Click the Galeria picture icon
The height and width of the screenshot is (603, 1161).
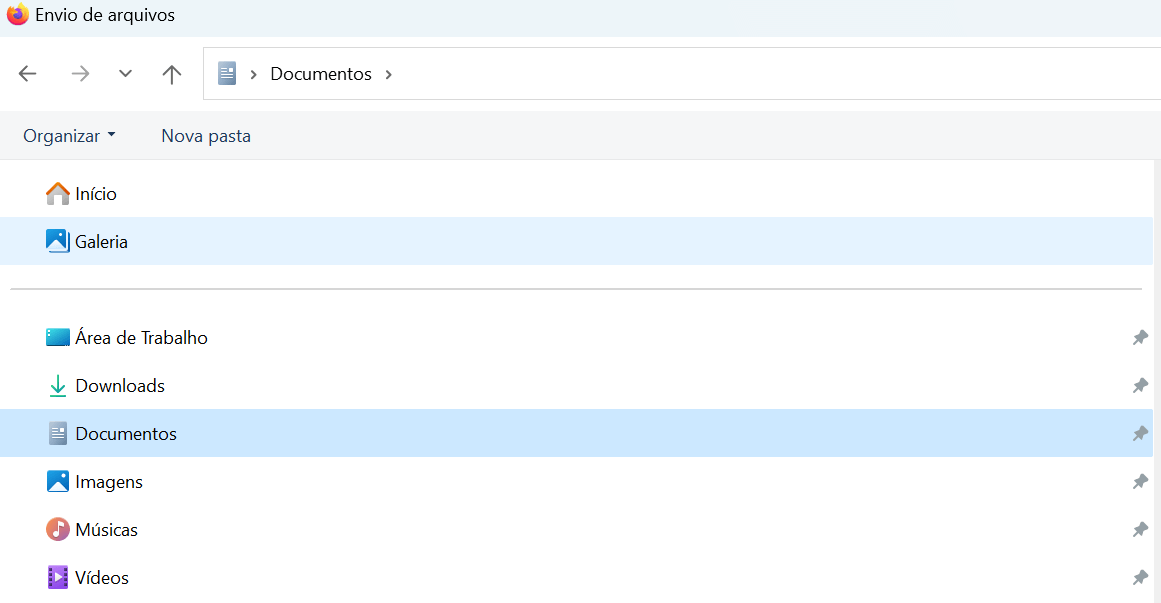coord(58,241)
